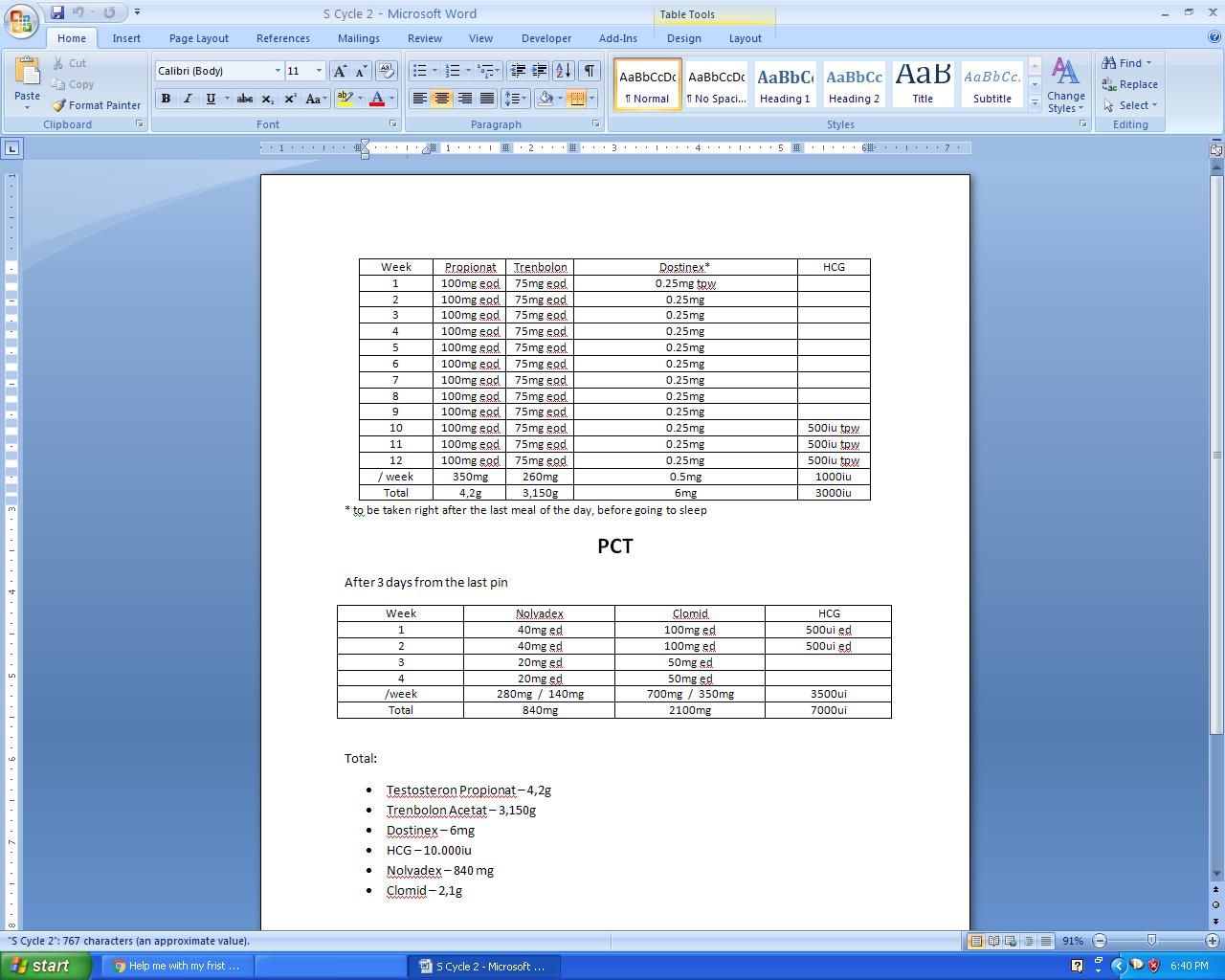Toggle the bullets list button
This screenshot has height=980, width=1225.
click(x=419, y=71)
